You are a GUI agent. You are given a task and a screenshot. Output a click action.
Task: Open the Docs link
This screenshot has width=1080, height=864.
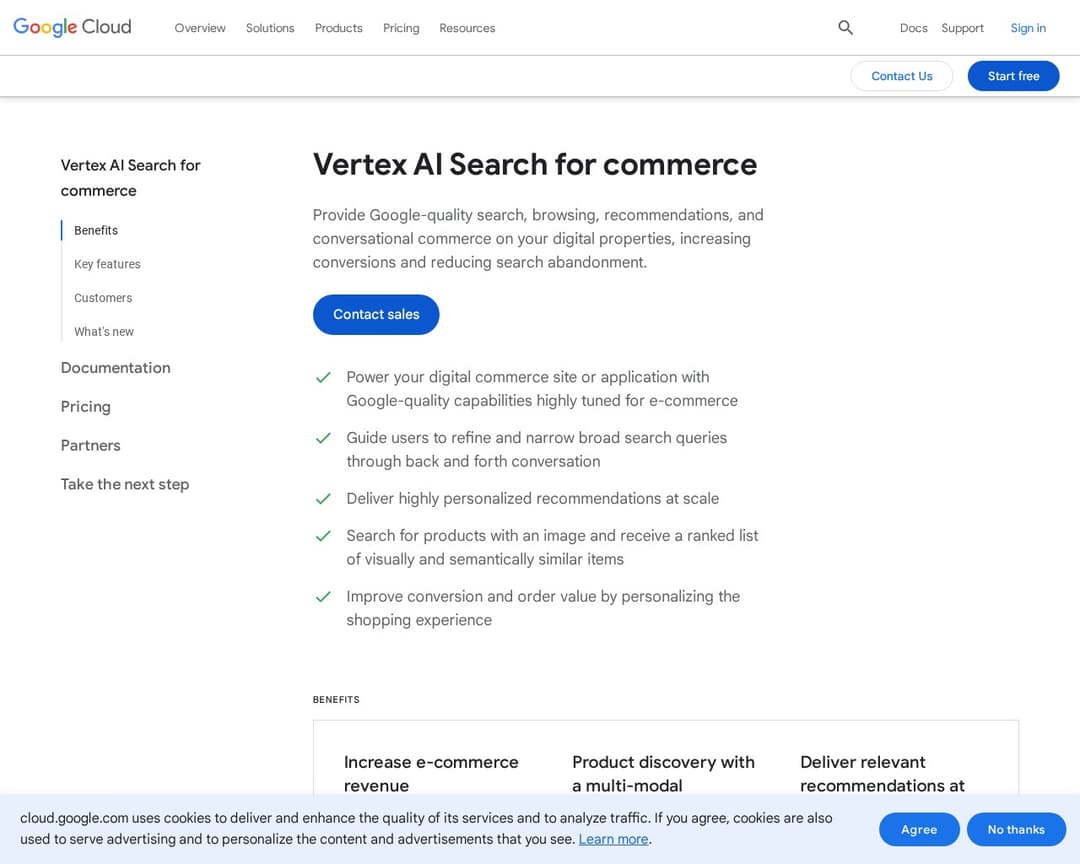(913, 28)
